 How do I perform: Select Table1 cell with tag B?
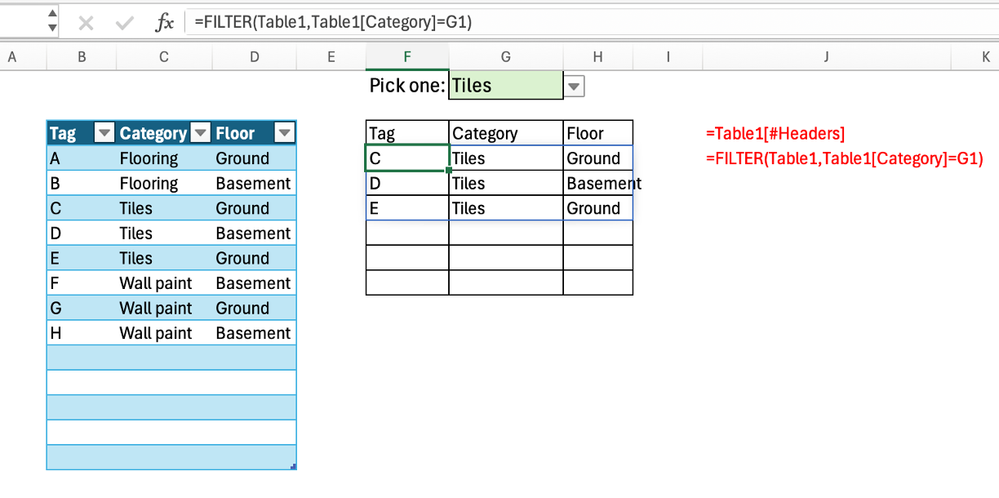click(82, 183)
